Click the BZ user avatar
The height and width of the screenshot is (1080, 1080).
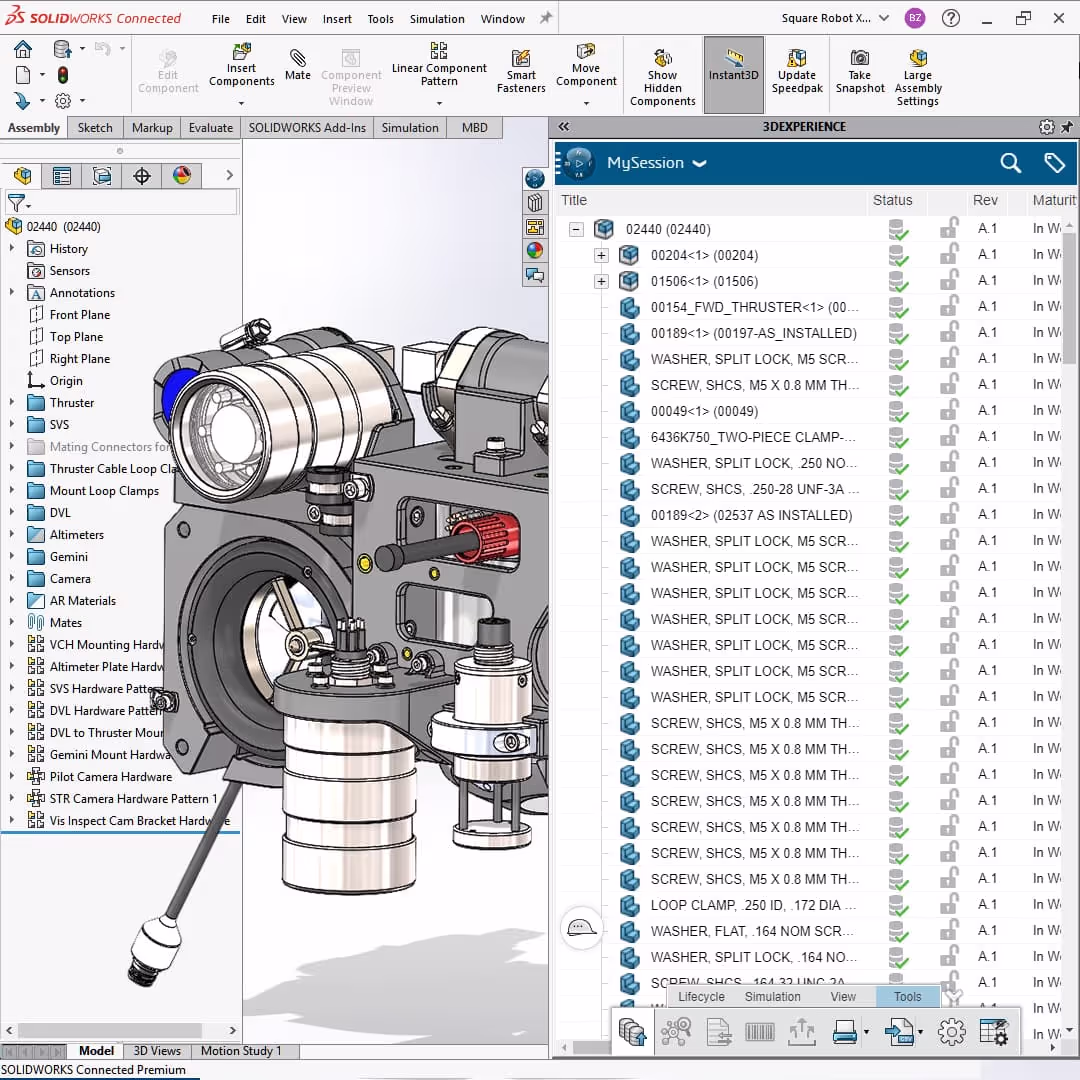click(915, 18)
